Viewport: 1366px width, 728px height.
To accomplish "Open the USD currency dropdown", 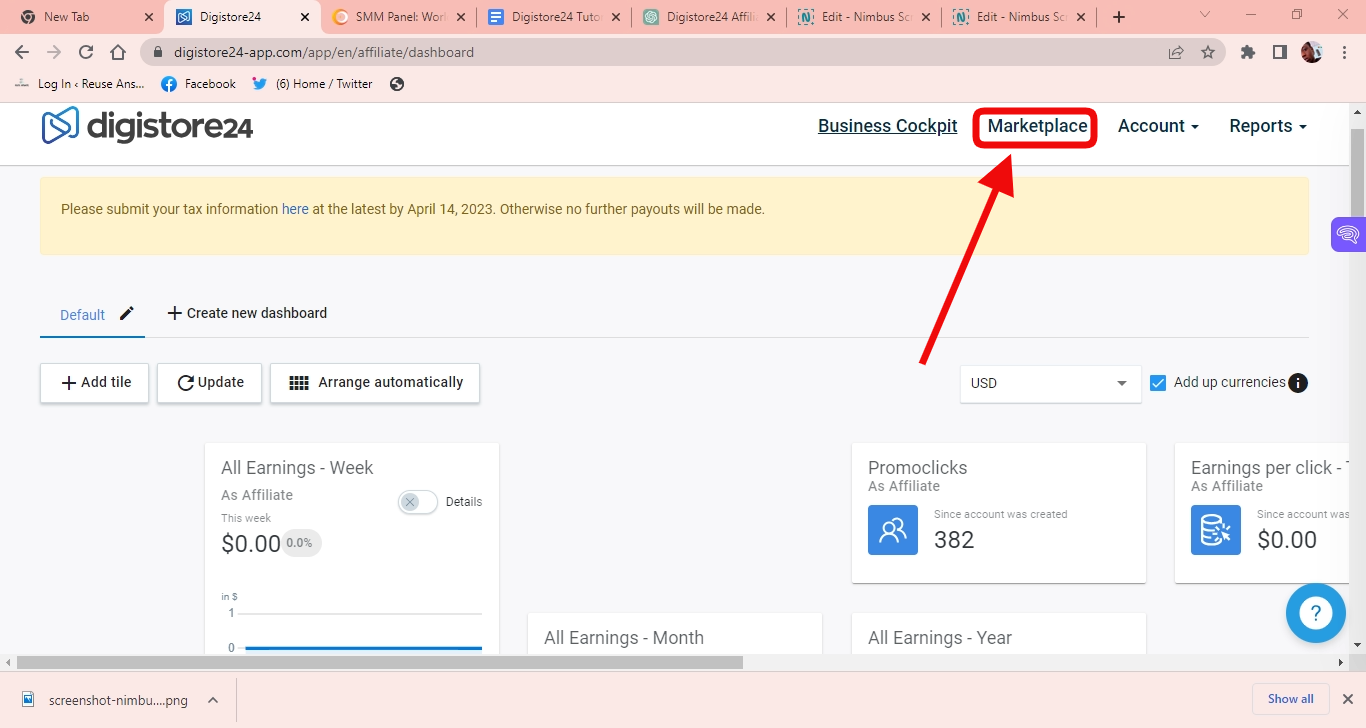I will click(1050, 383).
